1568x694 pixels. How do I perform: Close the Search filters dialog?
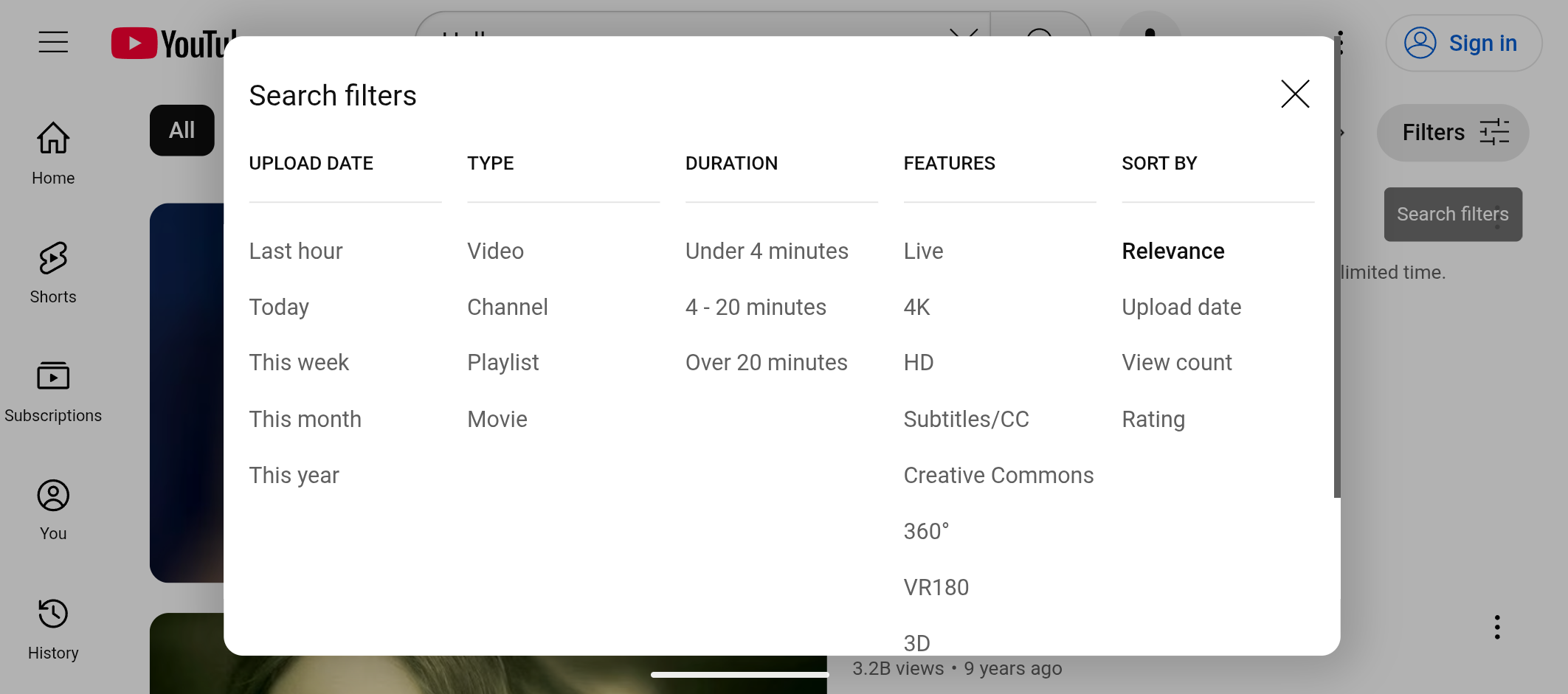[1295, 94]
